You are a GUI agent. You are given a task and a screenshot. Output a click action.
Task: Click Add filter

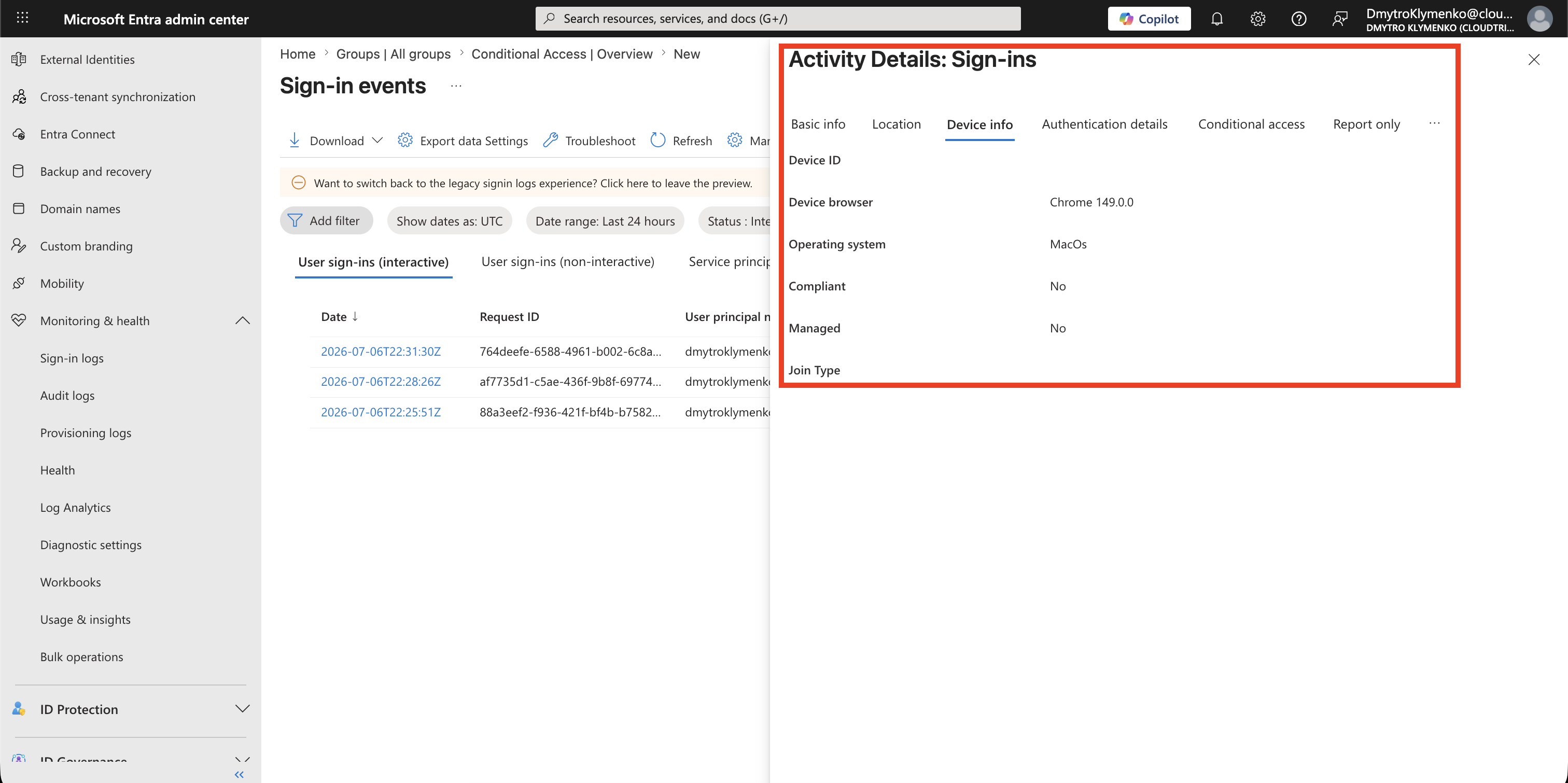pyautogui.click(x=326, y=220)
